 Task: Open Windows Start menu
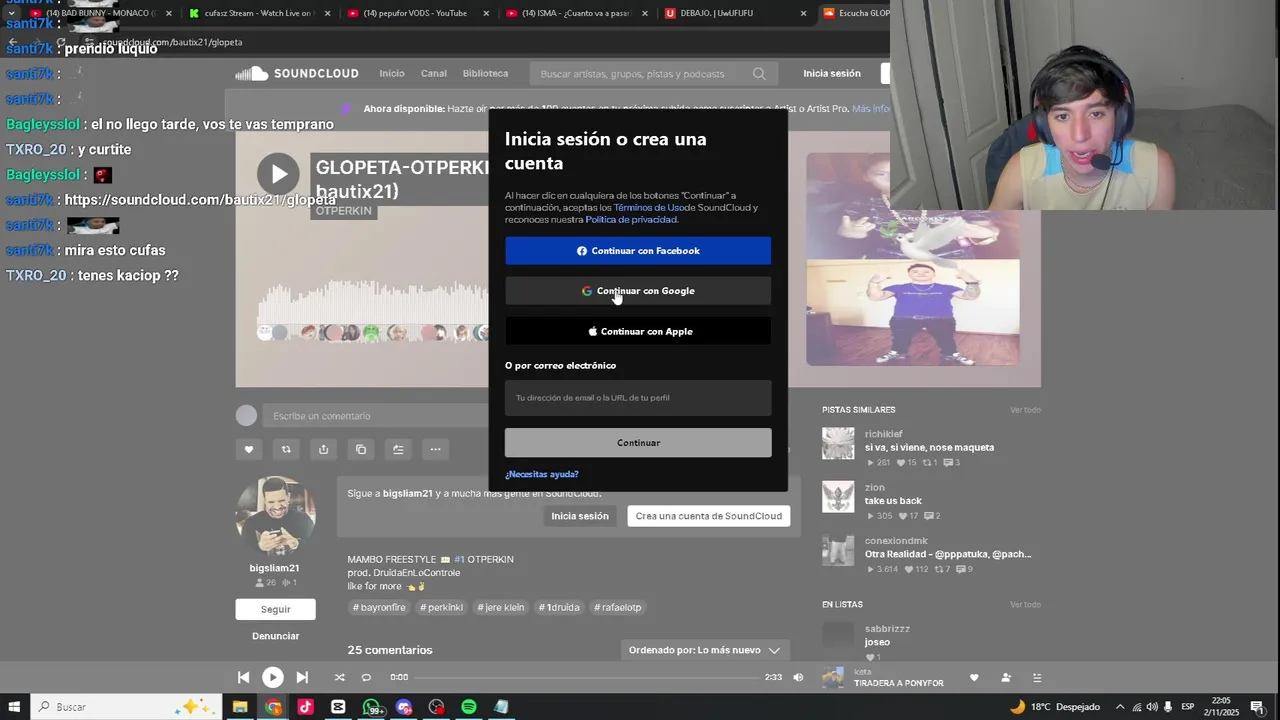tap(14, 707)
